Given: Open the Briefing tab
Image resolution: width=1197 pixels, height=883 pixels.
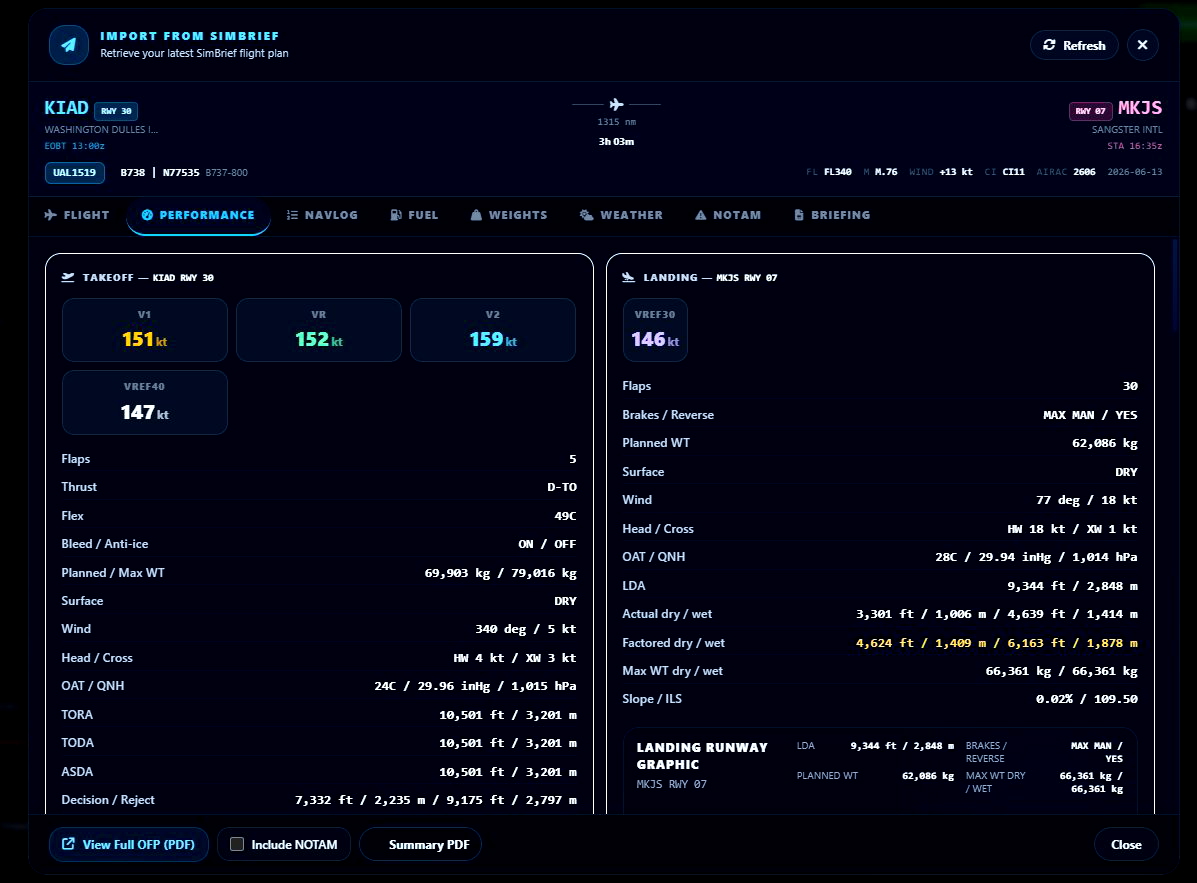Looking at the screenshot, I should point(832,215).
